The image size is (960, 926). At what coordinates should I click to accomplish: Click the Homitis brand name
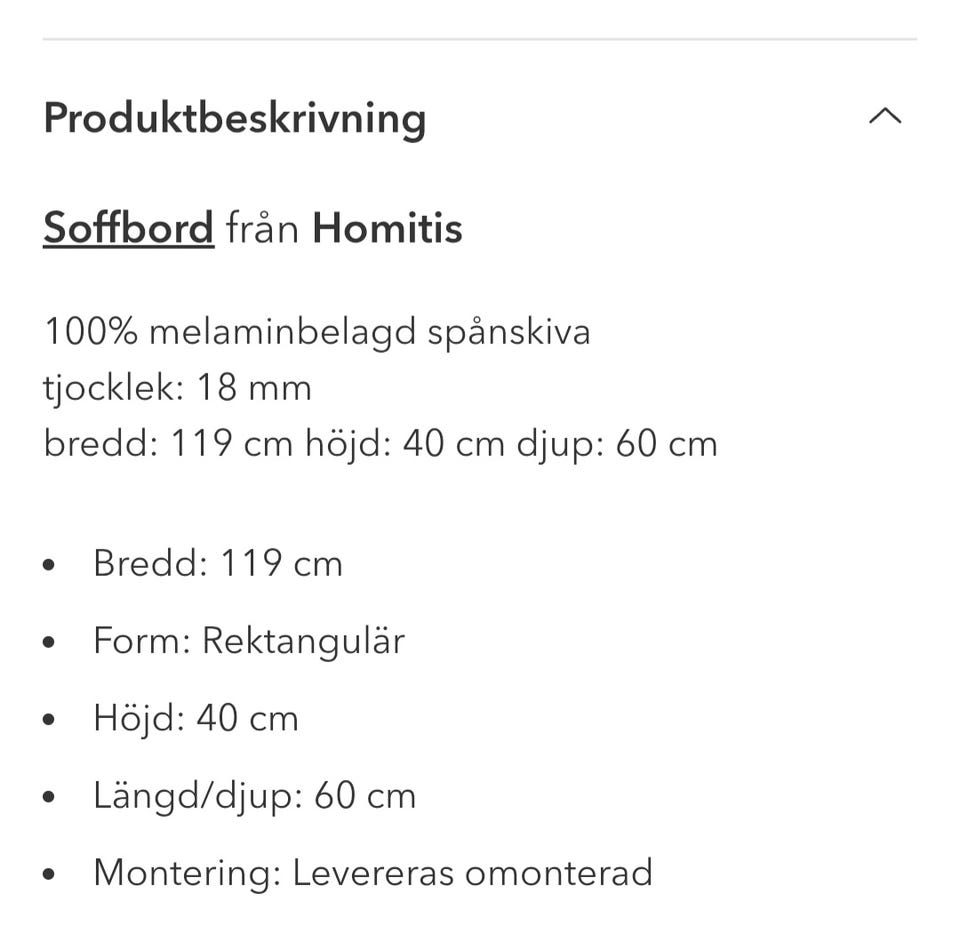pos(387,228)
